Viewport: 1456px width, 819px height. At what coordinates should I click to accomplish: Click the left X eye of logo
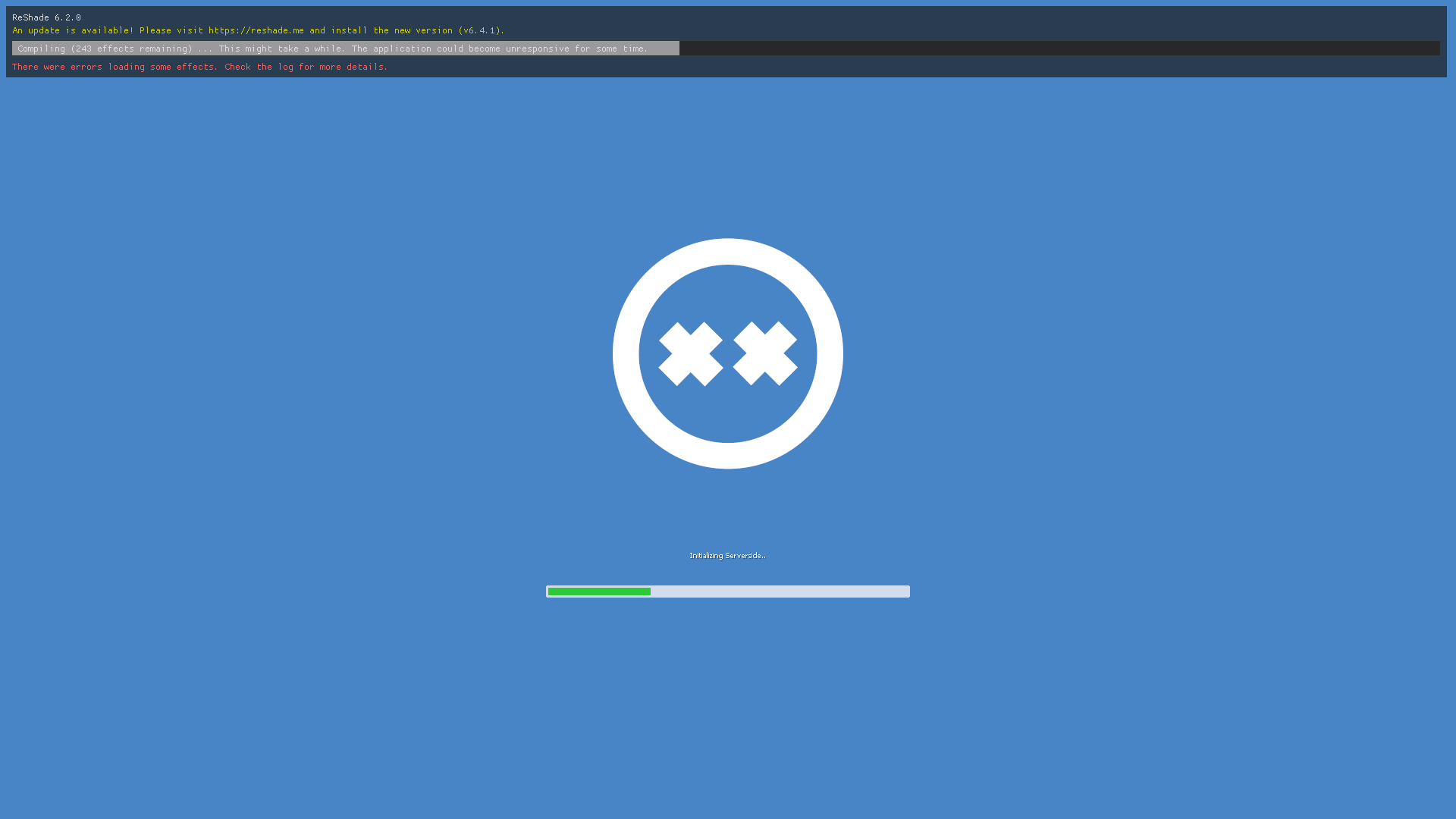(690, 354)
